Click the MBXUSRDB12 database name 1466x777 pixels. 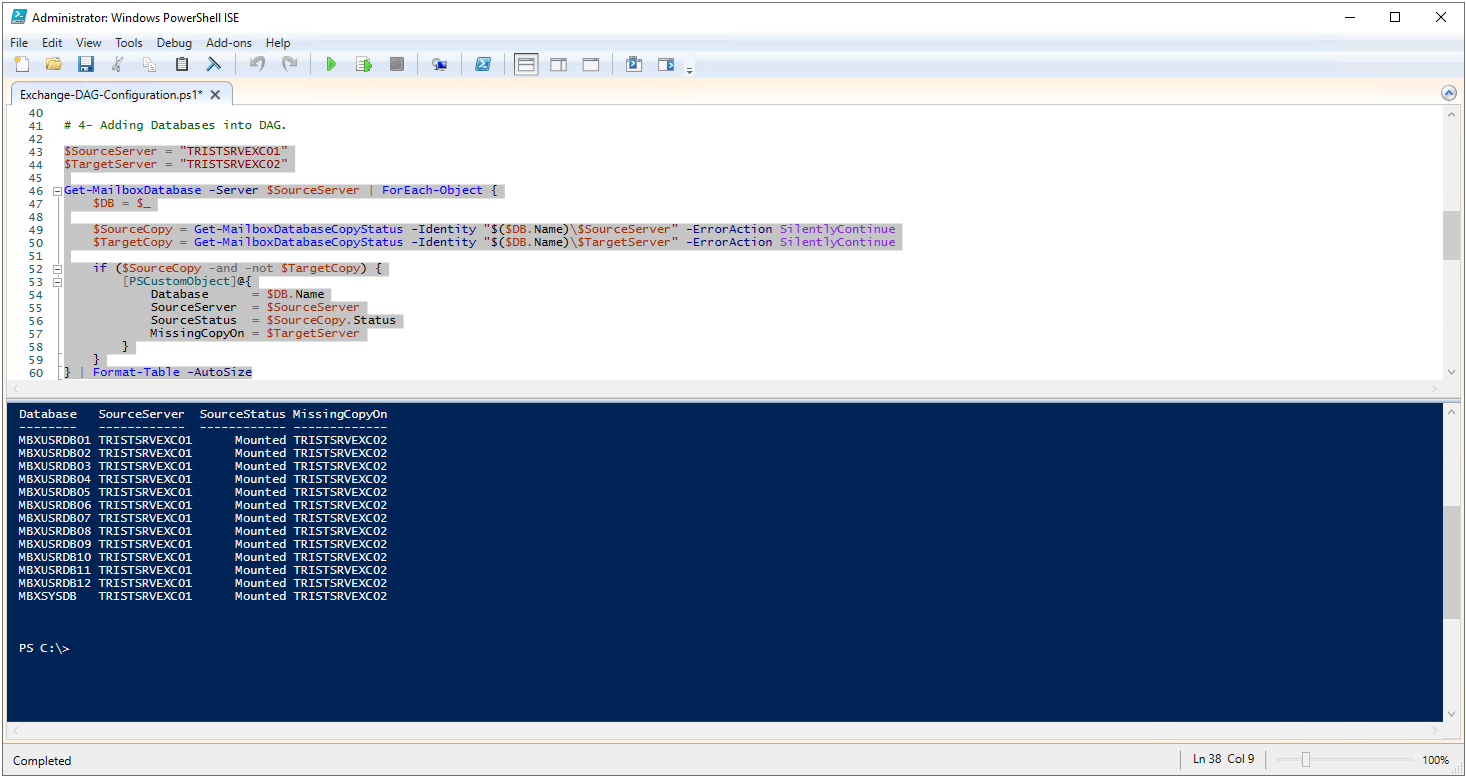[x=55, y=583]
